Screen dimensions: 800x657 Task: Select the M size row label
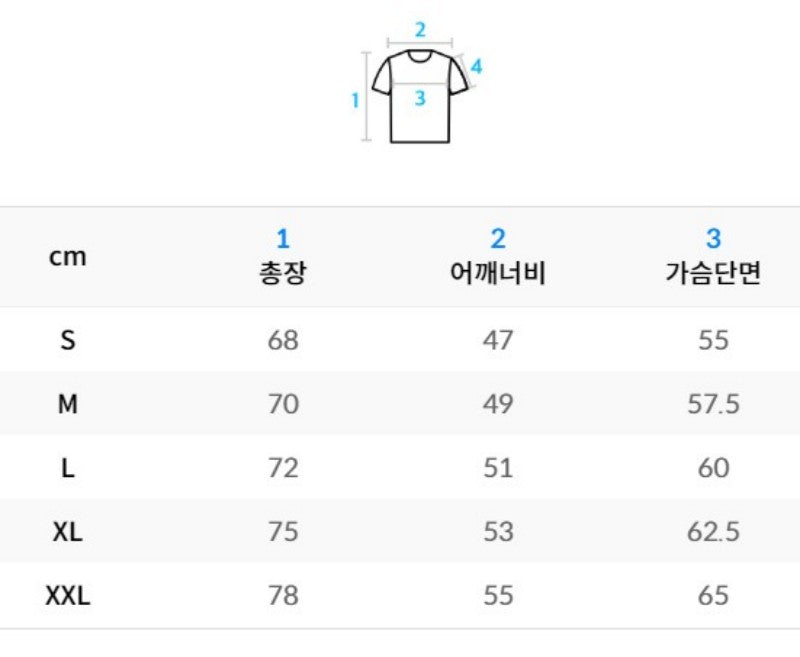(x=68, y=404)
